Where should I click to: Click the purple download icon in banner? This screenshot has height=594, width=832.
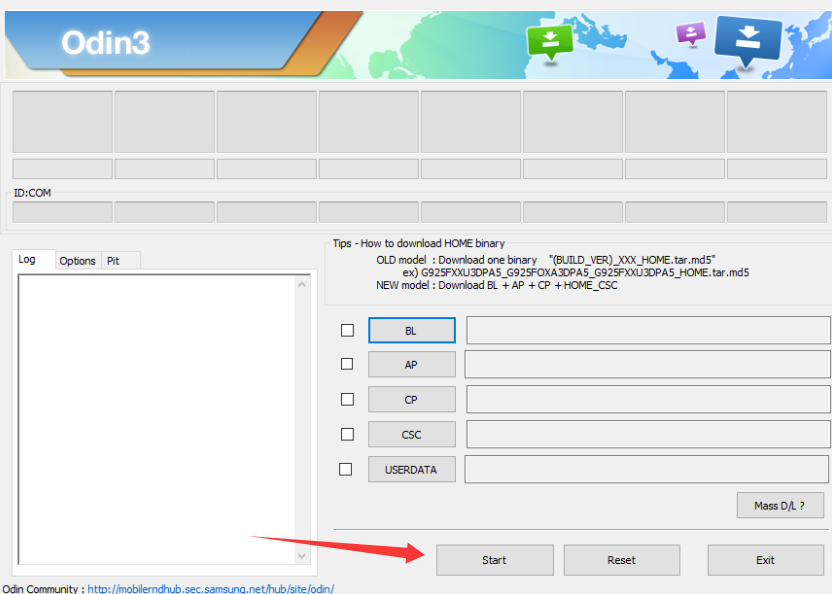[x=690, y=34]
